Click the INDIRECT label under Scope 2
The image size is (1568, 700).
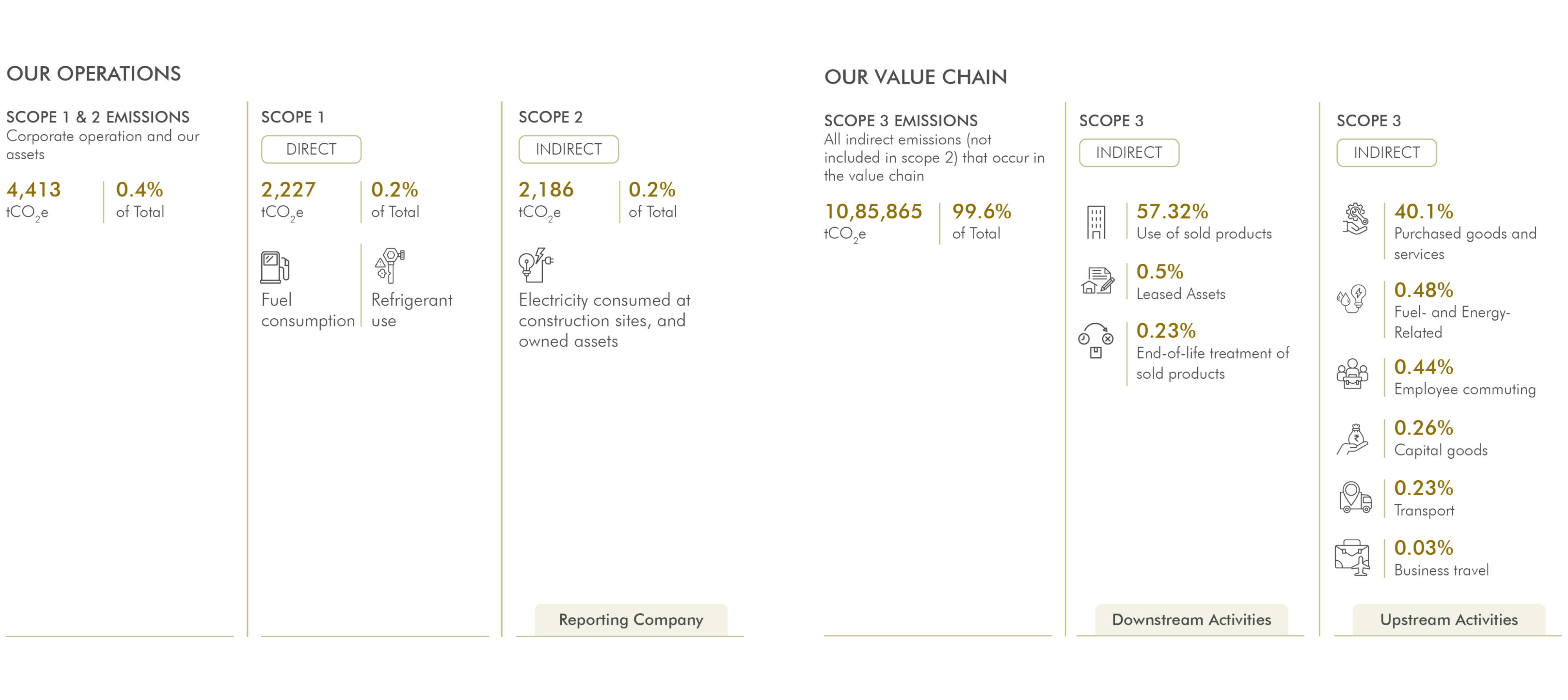(569, 149)
